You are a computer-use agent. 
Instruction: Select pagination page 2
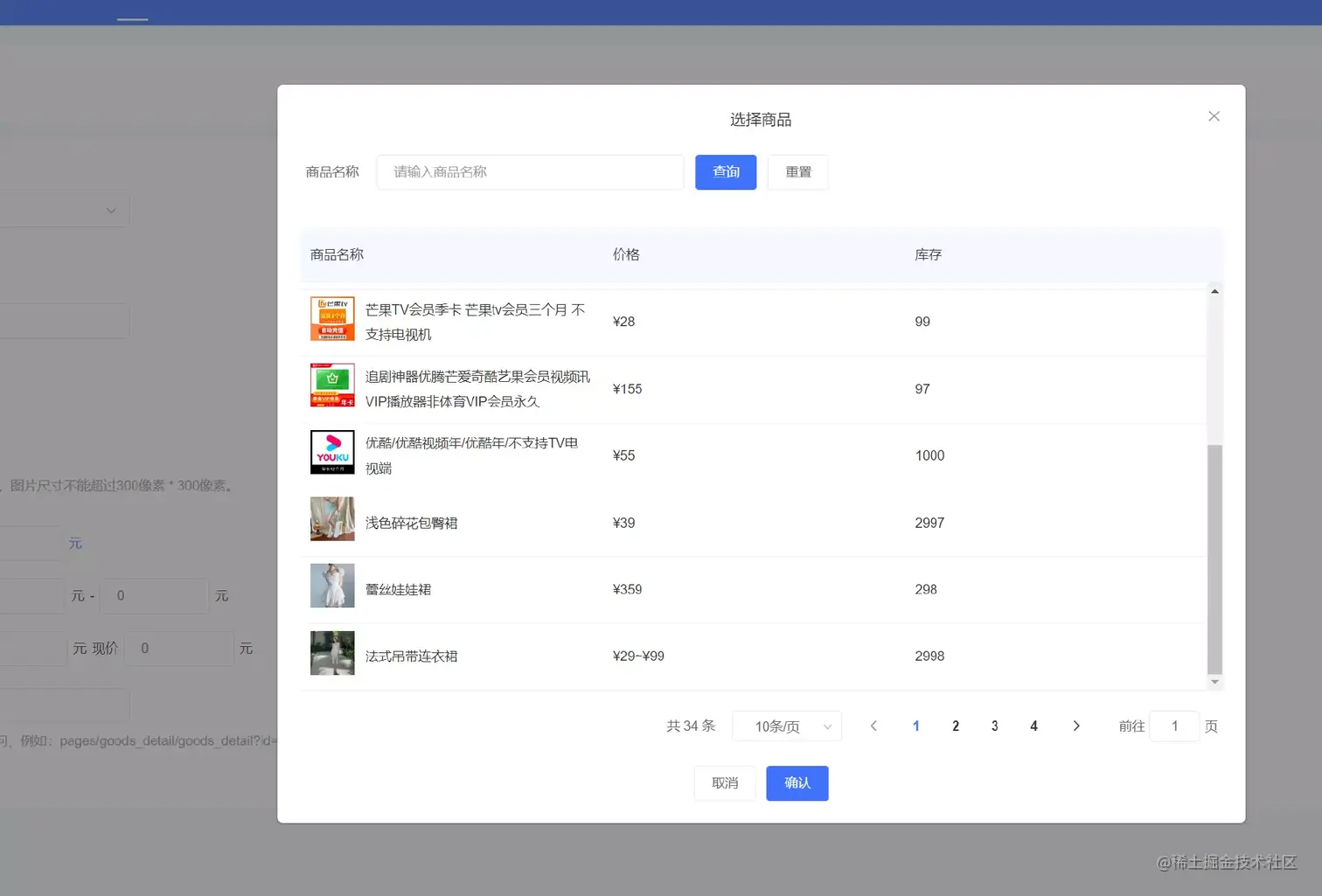point(956,726)
